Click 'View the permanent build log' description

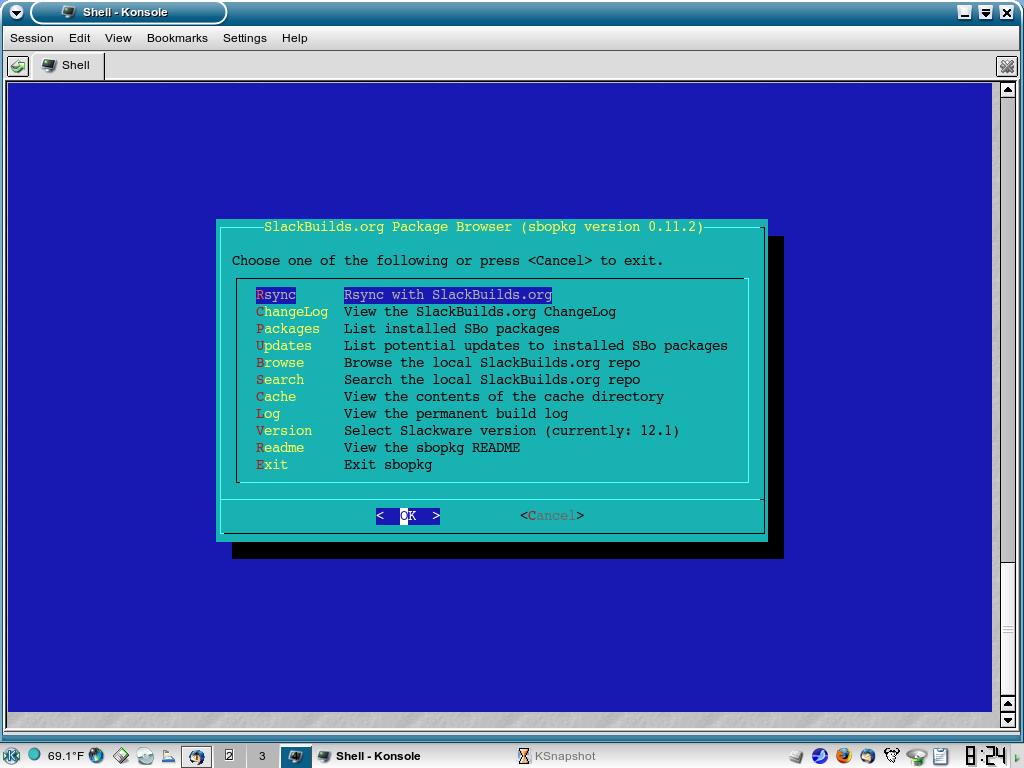pos(456,413)
